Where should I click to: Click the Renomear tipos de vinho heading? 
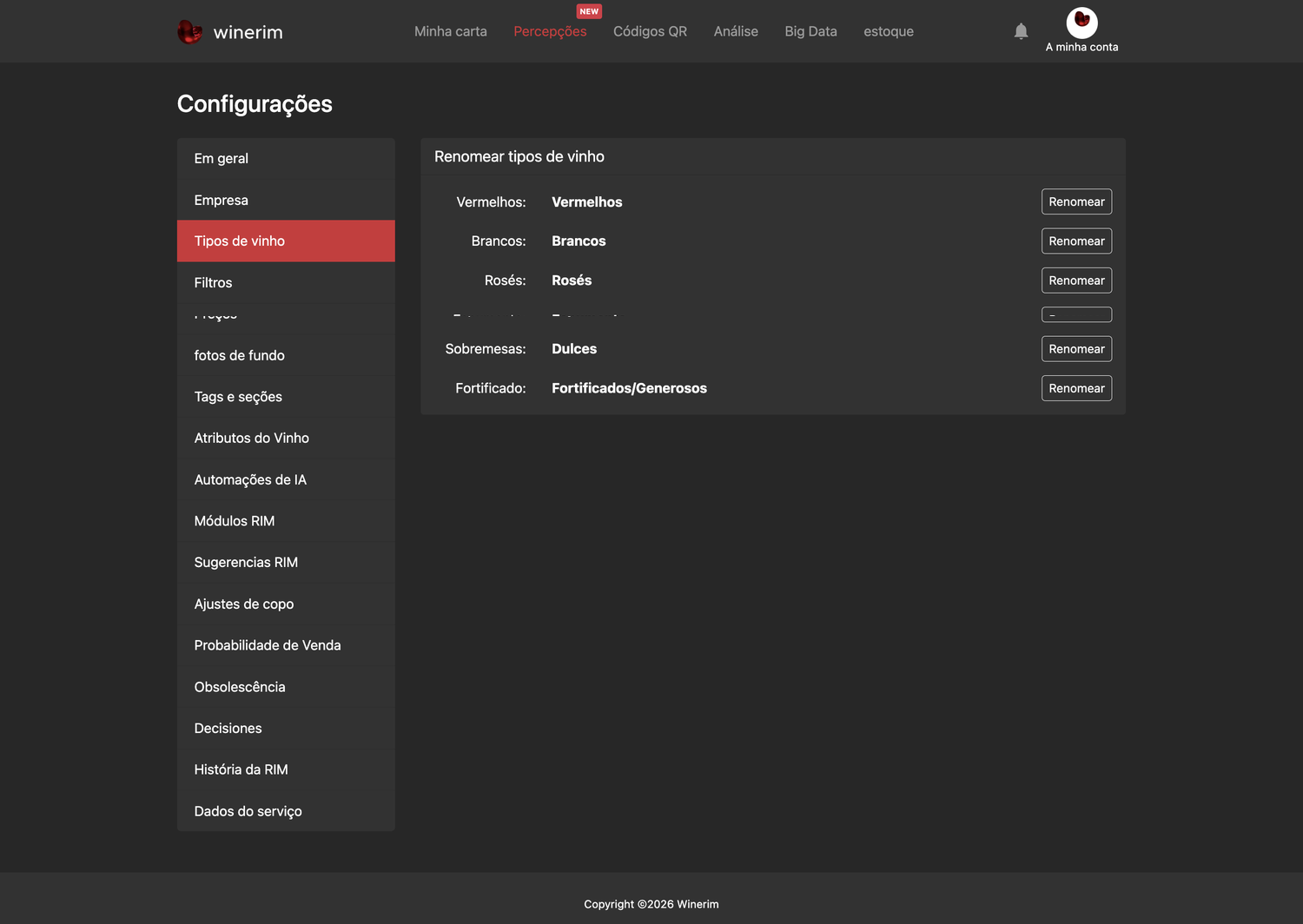[x=519, y=156]
